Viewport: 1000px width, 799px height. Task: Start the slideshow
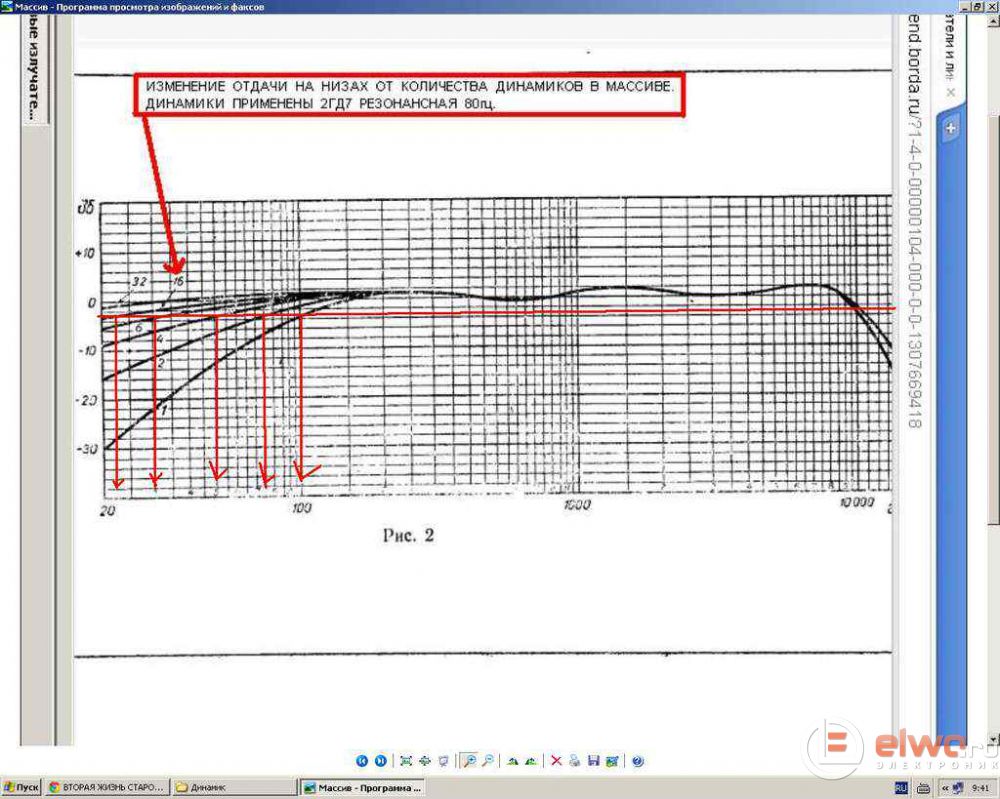tap(441, 761)
